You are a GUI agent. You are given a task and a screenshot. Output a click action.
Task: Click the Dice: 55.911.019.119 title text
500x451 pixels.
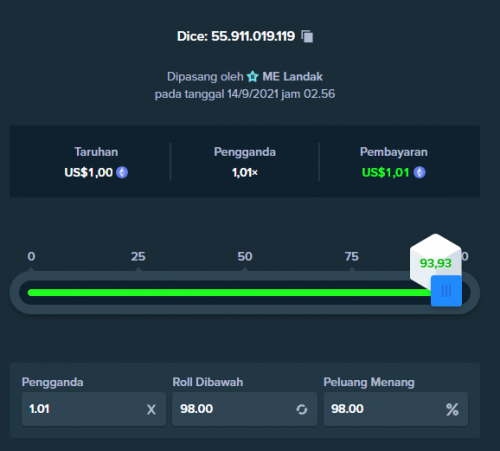236,36
